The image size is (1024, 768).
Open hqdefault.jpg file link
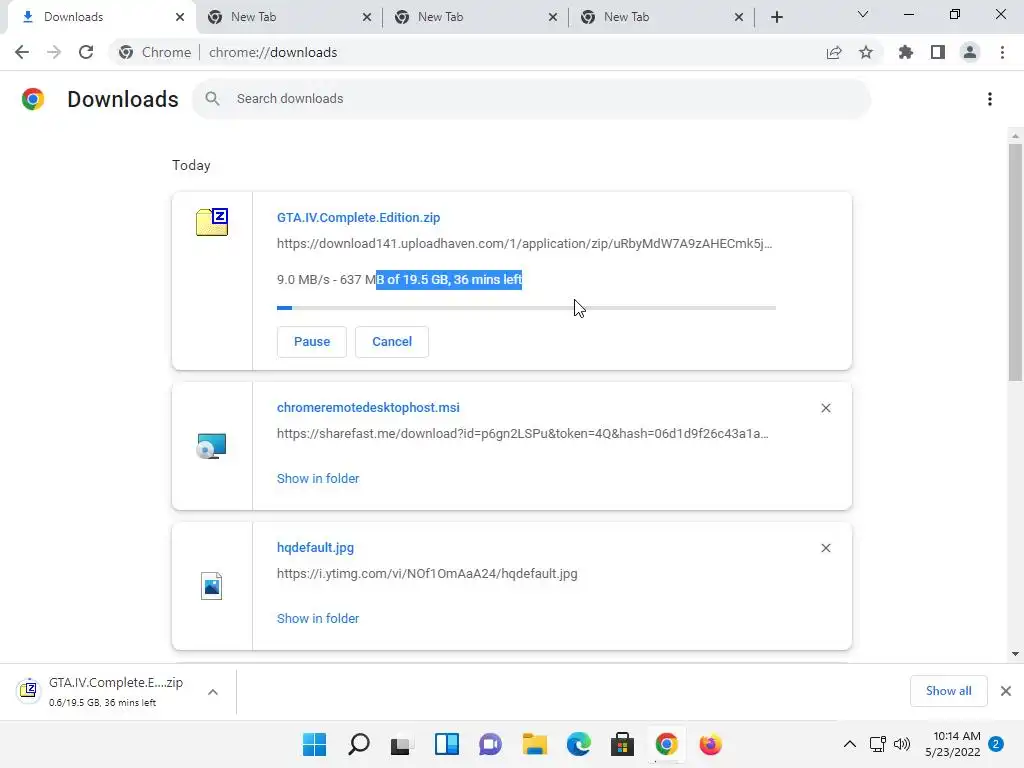pos(315,547)
